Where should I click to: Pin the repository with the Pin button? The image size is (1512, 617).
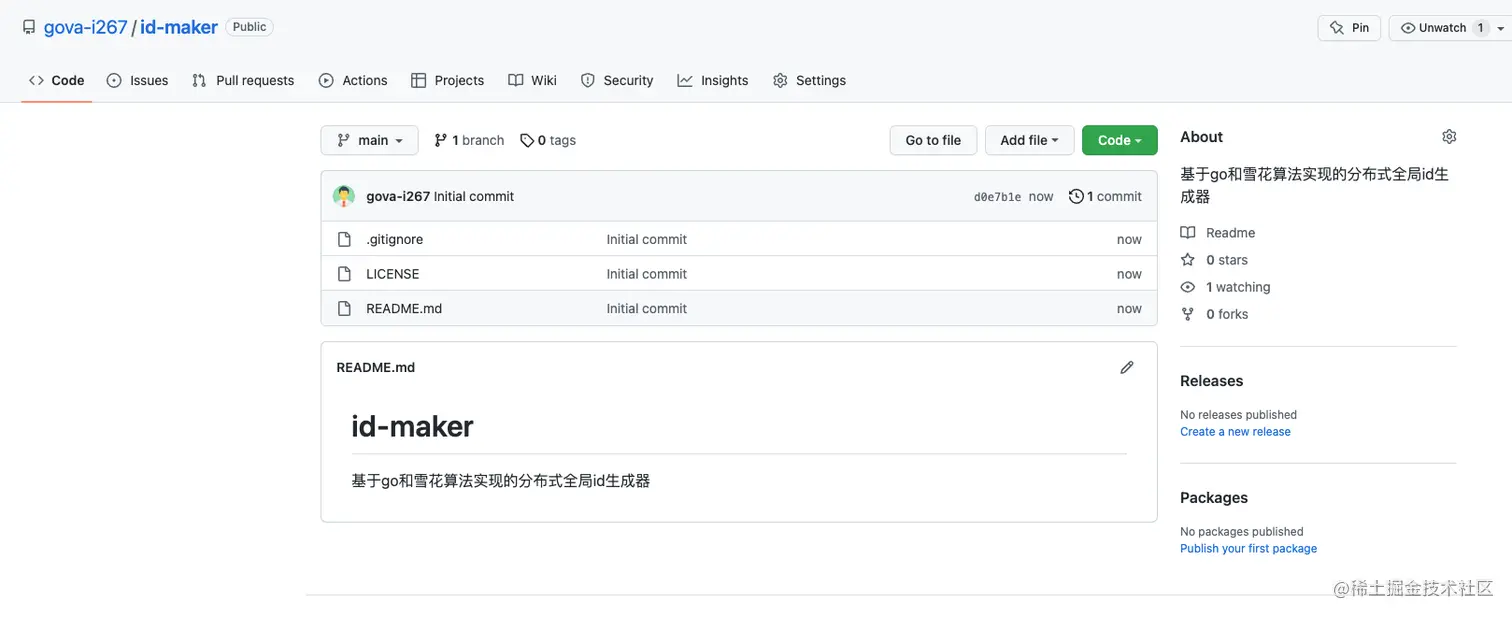[1349, 28]
